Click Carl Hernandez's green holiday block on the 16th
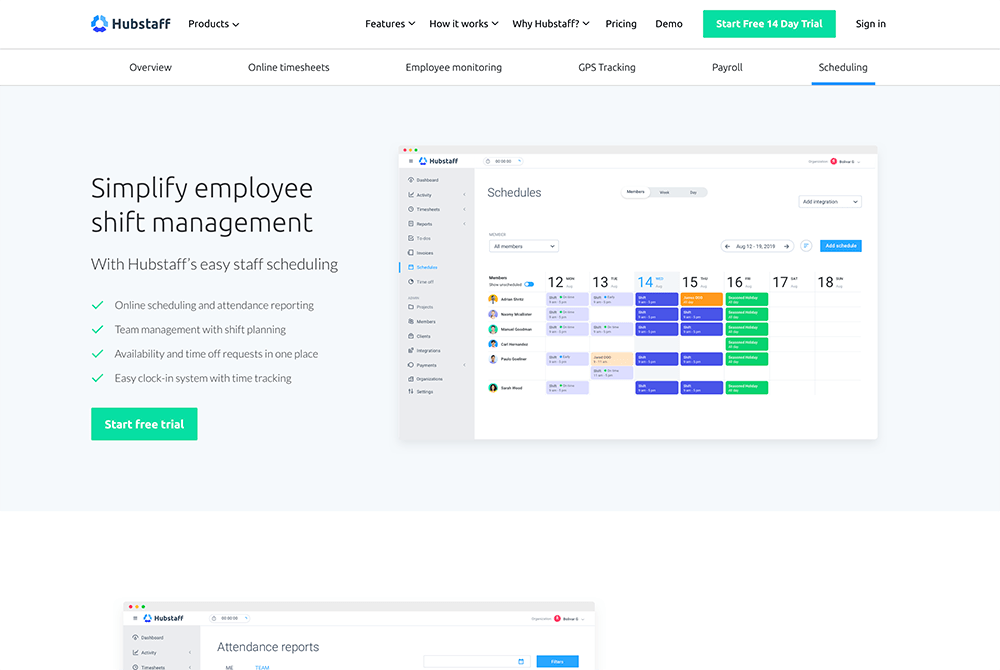This screenshot has height=670, width=1000. point(746,344)
